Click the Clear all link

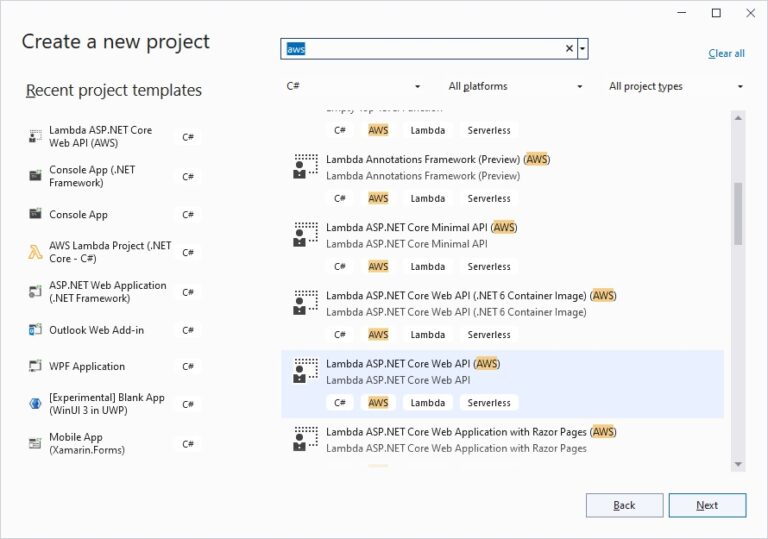point(726,53)
